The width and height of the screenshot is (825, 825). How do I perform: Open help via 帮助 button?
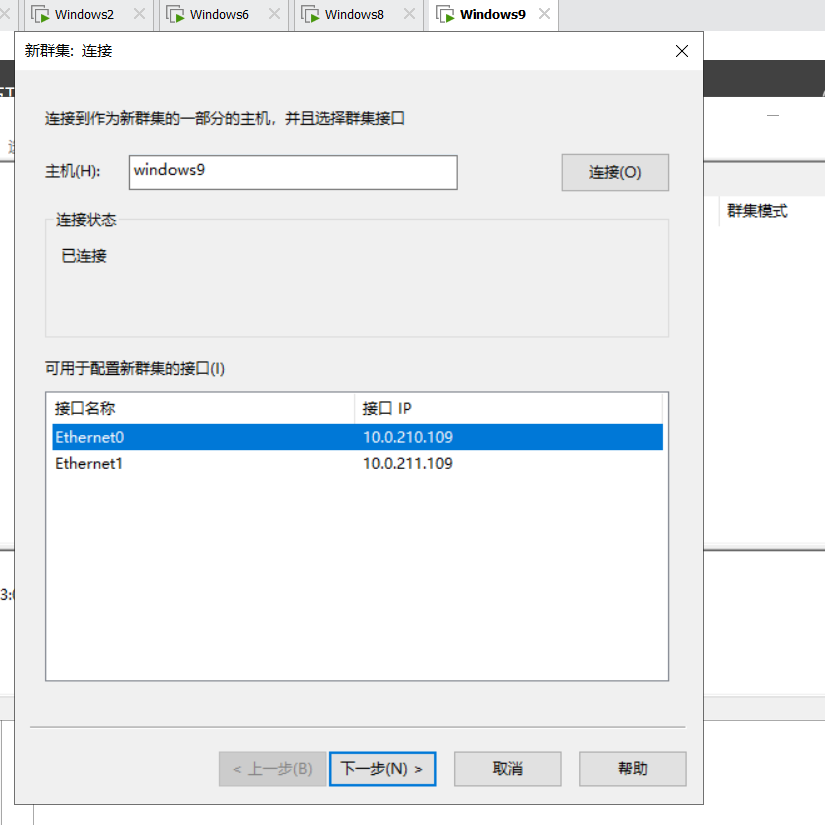point(633,769)
